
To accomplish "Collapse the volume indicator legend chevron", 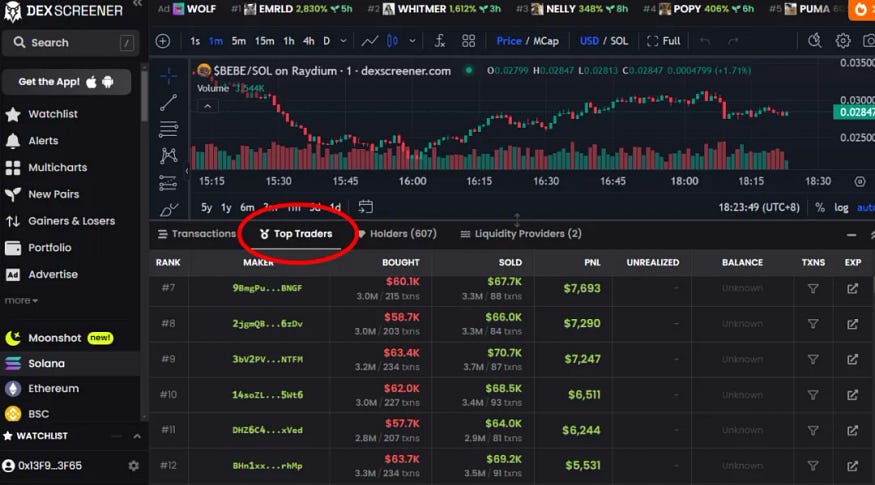I will (x=208, y=106).
